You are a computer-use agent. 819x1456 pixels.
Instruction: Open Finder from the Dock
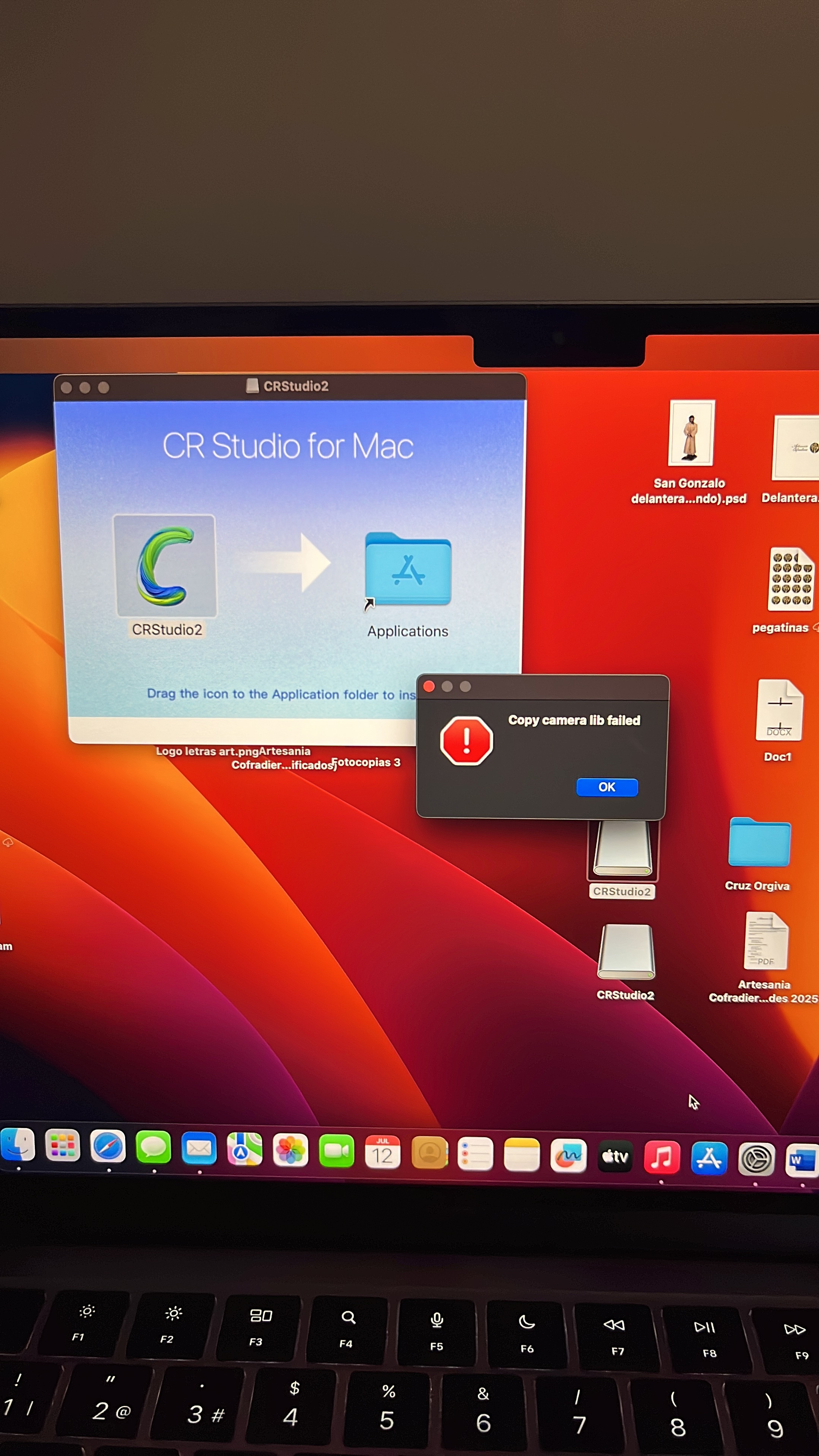[x=17, y=1146]
